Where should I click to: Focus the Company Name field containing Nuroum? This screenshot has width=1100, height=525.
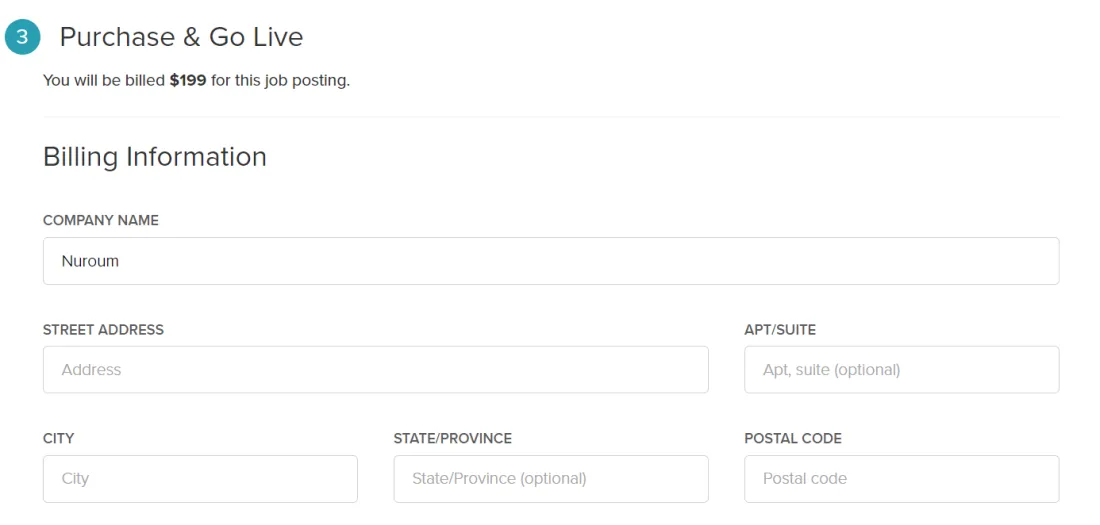pos(551,261)
